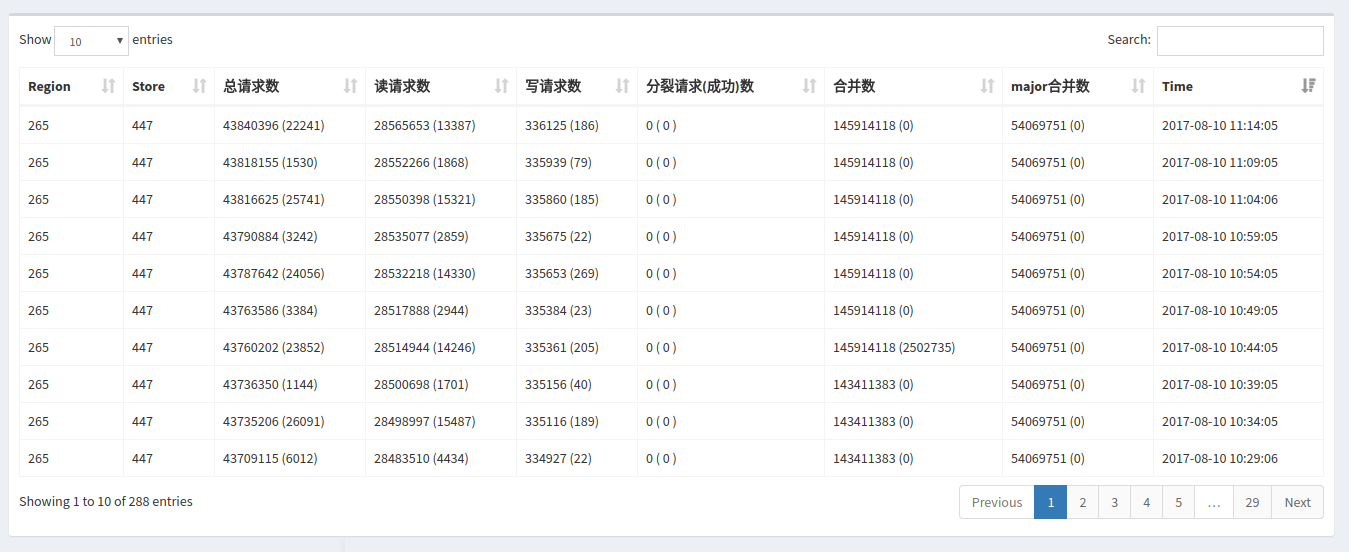Image resolution: width=1349 pixels, height=552 pixels.
Task: Select cell 43735206 (26091)
Action: [274, 421]
